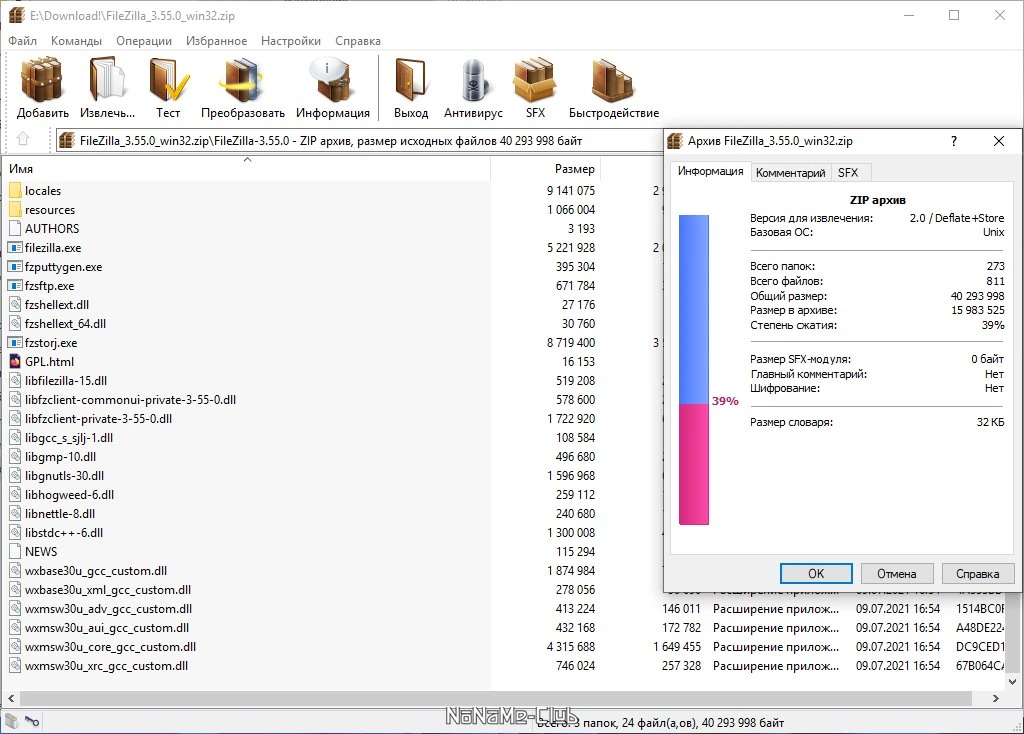Screen dimensions: 1024x734
Task: Sort by the Имя column header
Action: click(246, 168)
